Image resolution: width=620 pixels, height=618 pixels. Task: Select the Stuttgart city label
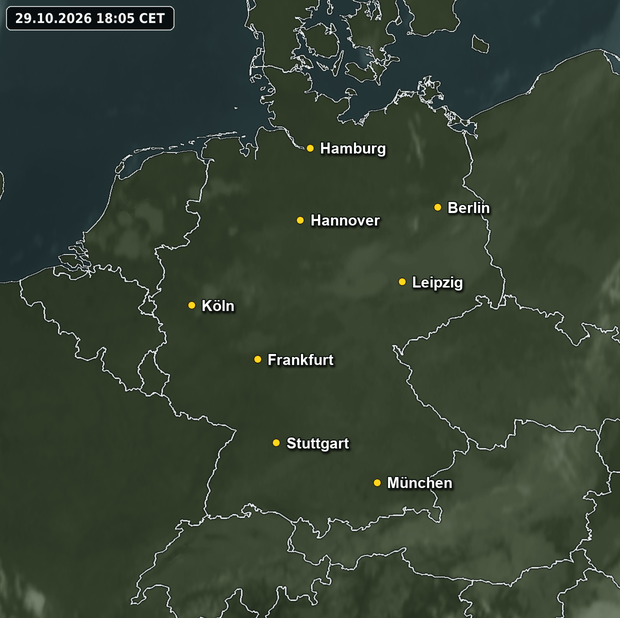click(318, 444)
